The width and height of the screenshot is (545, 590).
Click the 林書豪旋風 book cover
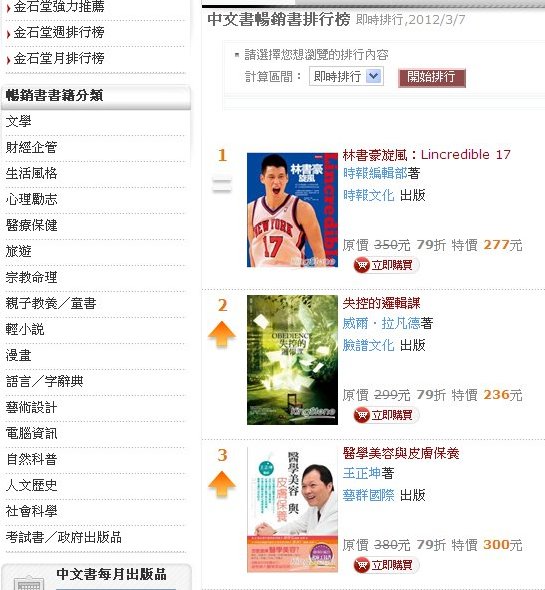coord(292,210)
